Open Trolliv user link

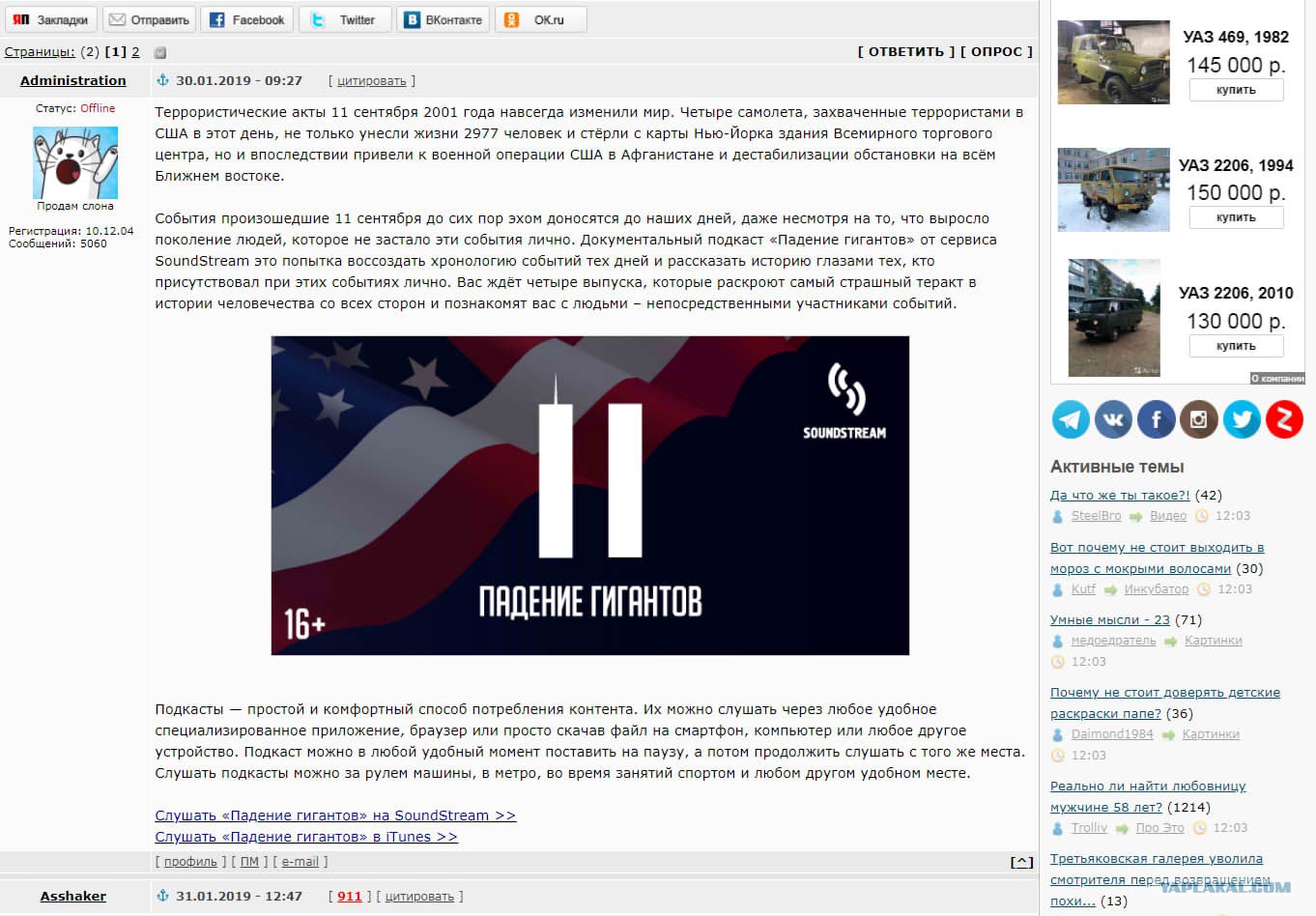[x=1090, y=828]
